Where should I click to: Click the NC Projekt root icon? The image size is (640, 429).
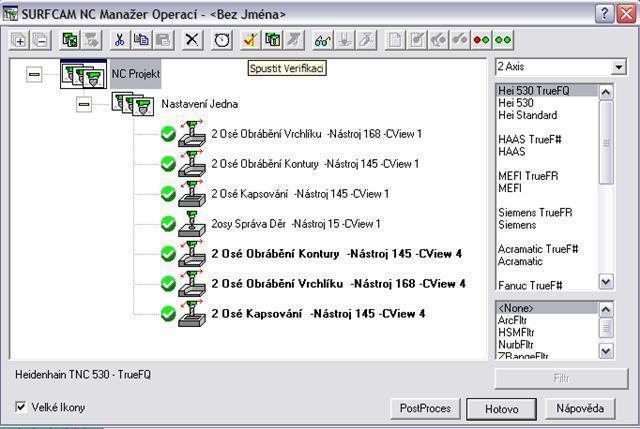[84, 74]
